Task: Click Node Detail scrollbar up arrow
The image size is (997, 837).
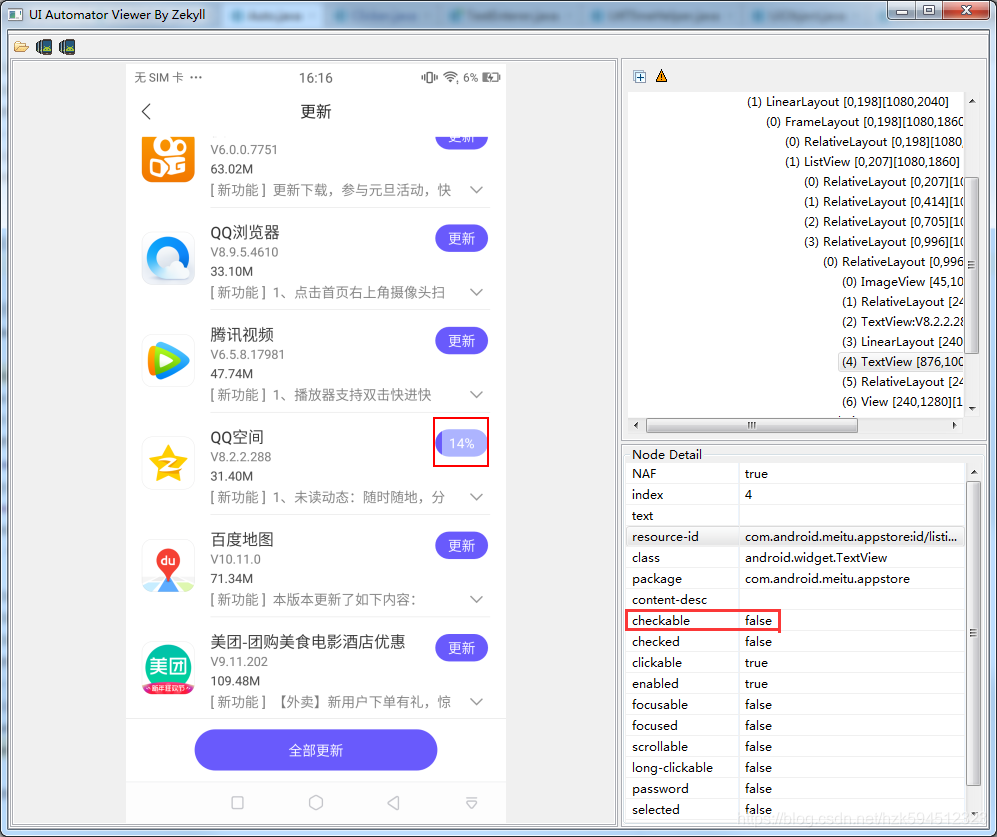Action: point(973,473)
